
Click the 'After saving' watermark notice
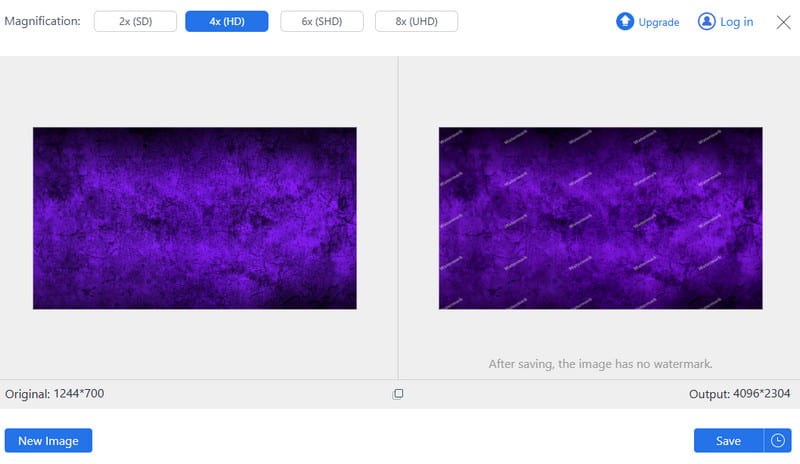601,364
